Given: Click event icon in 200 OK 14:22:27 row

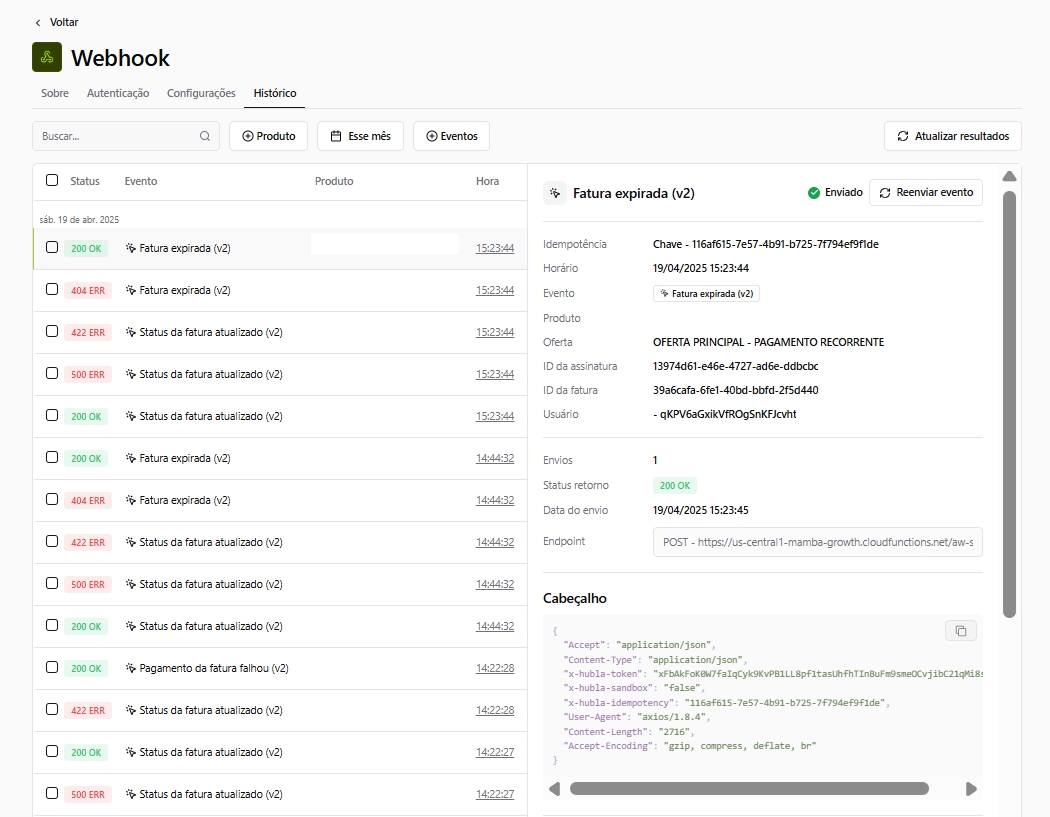Looking at the screenshot, I should point(131,752).
